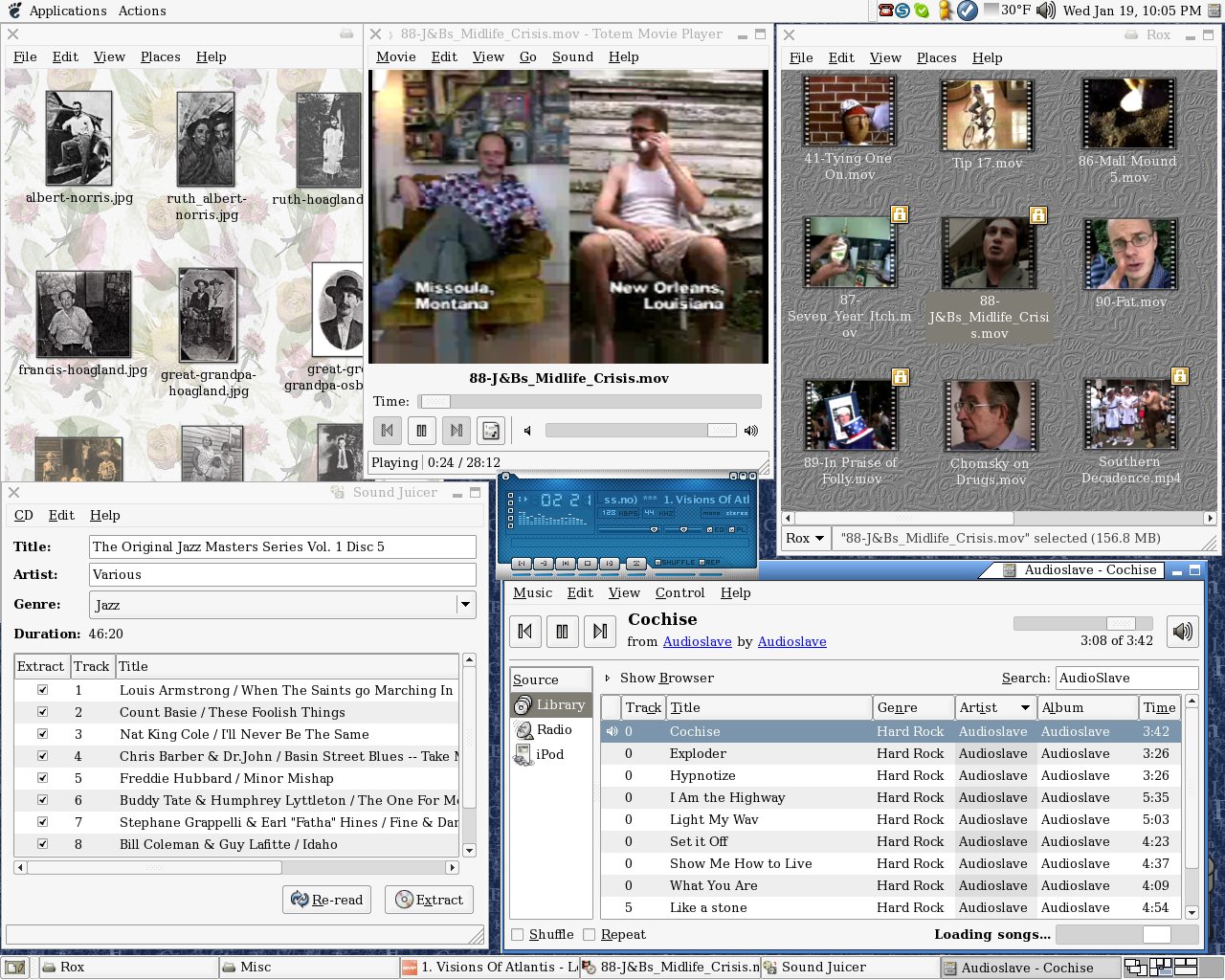Screen dimensions: 1225x980
Task: Click next track button in Rhythmbox
Action: click(x=599, y=631)
